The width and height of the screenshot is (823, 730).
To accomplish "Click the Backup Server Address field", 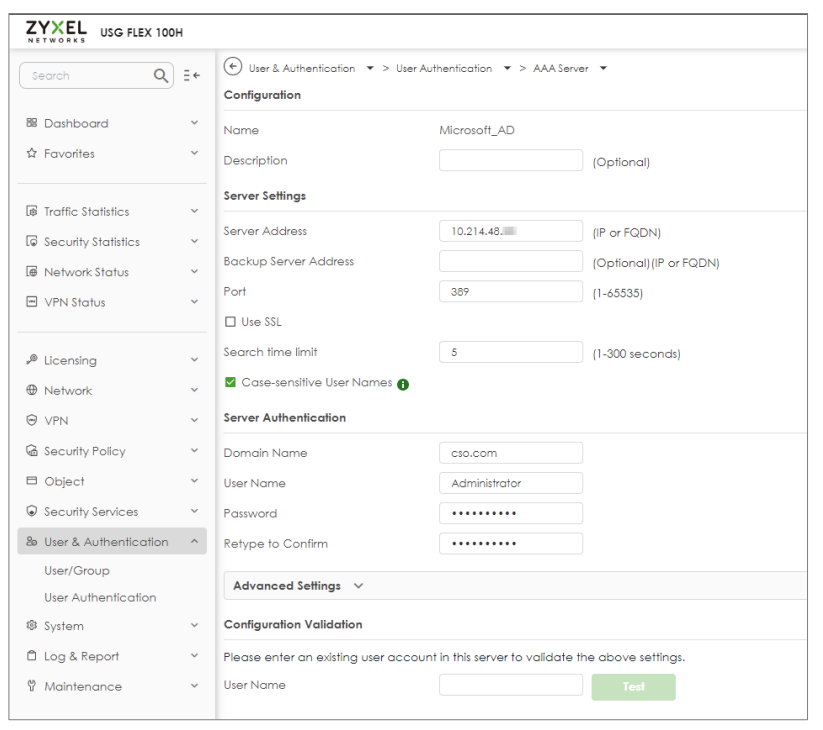I will (511, 261).
